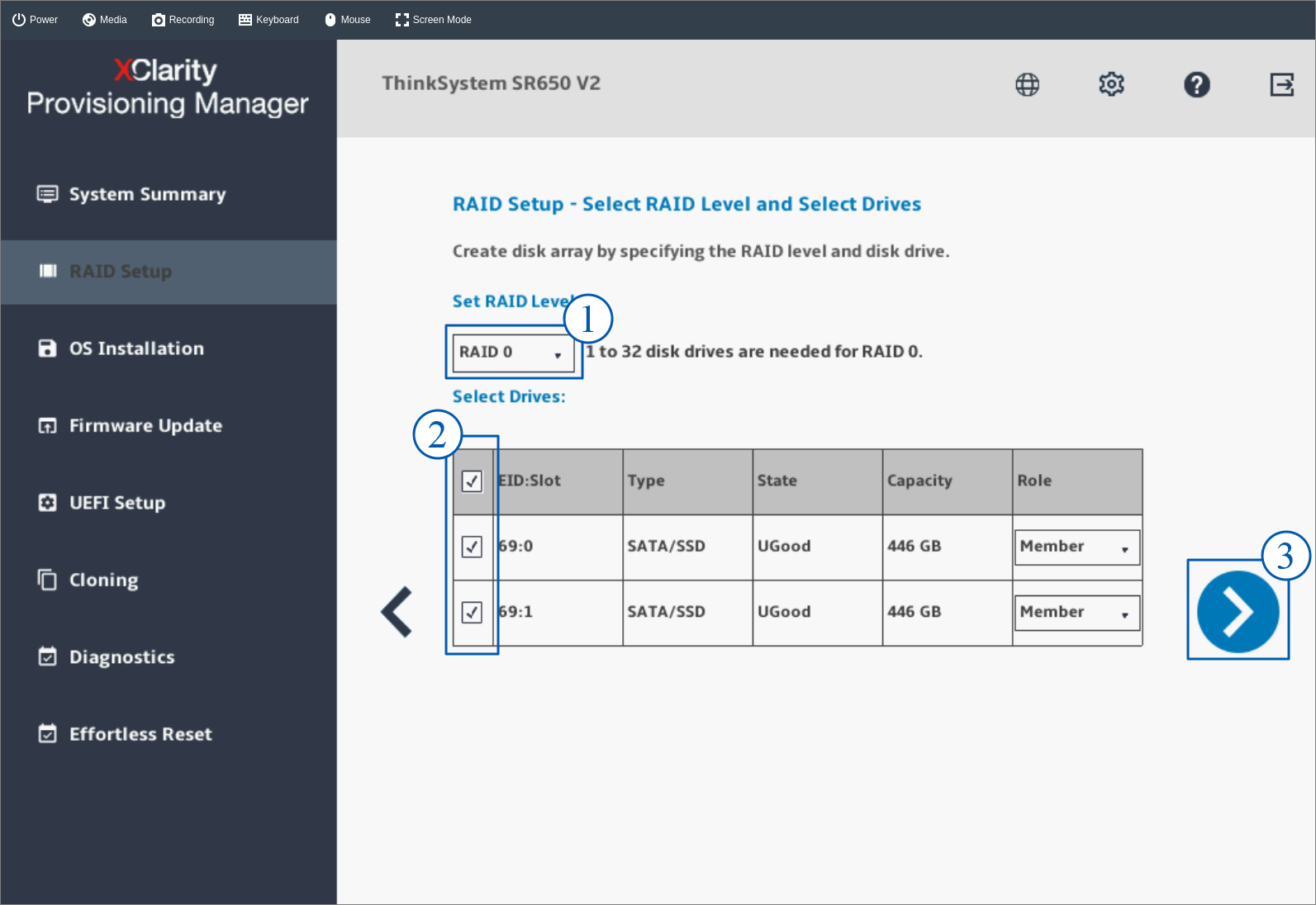Click the Set RAID Level heading
Image resolution: width=1316 pixels, height=905 pixels.
point(513,301)
